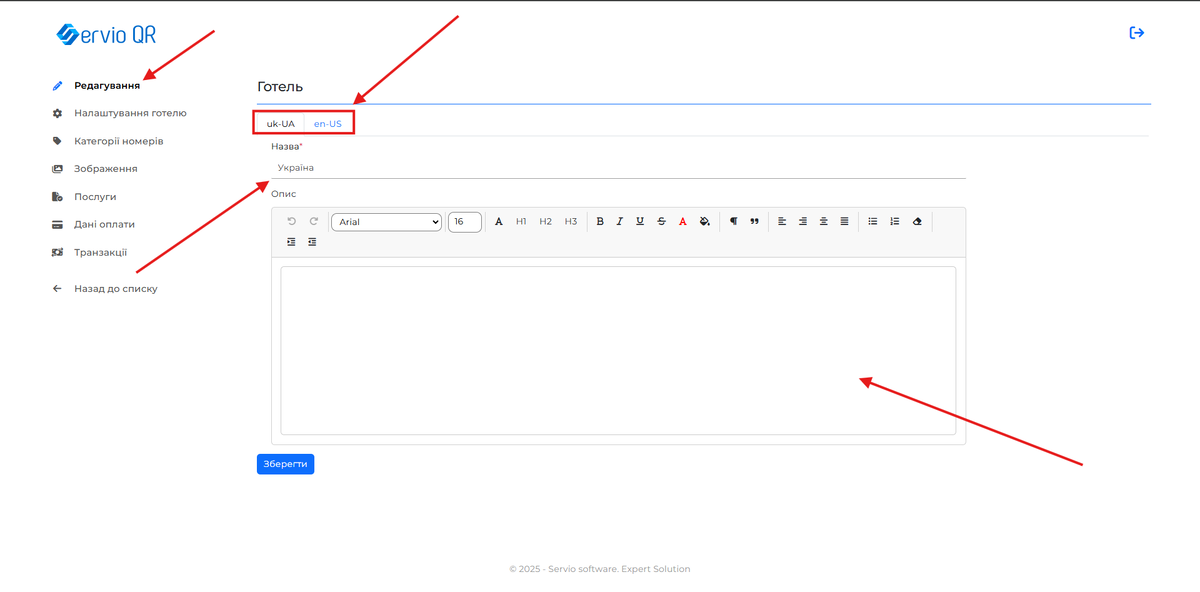Open Налаштування готелю in the sidebar

(130, 113)
